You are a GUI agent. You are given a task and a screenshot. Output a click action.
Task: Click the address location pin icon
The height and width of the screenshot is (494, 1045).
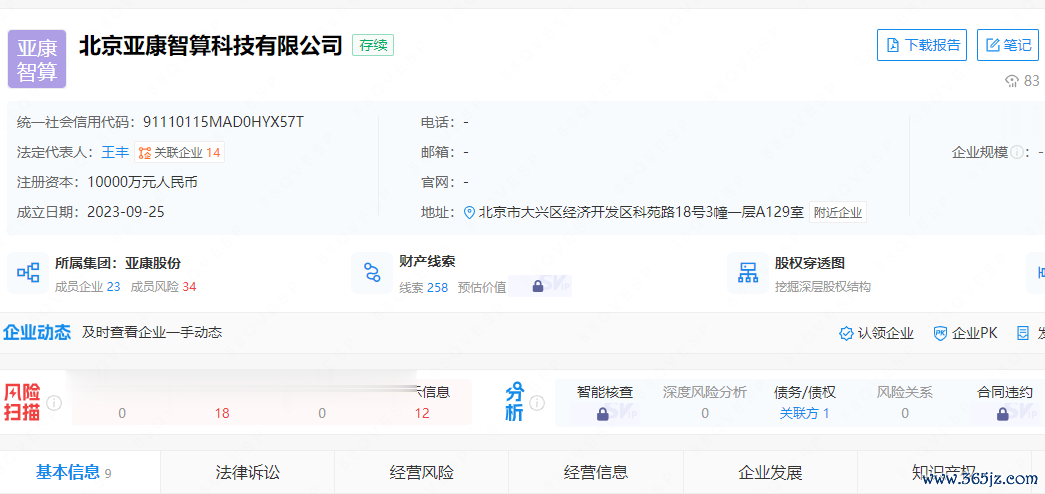click(469, 213)
